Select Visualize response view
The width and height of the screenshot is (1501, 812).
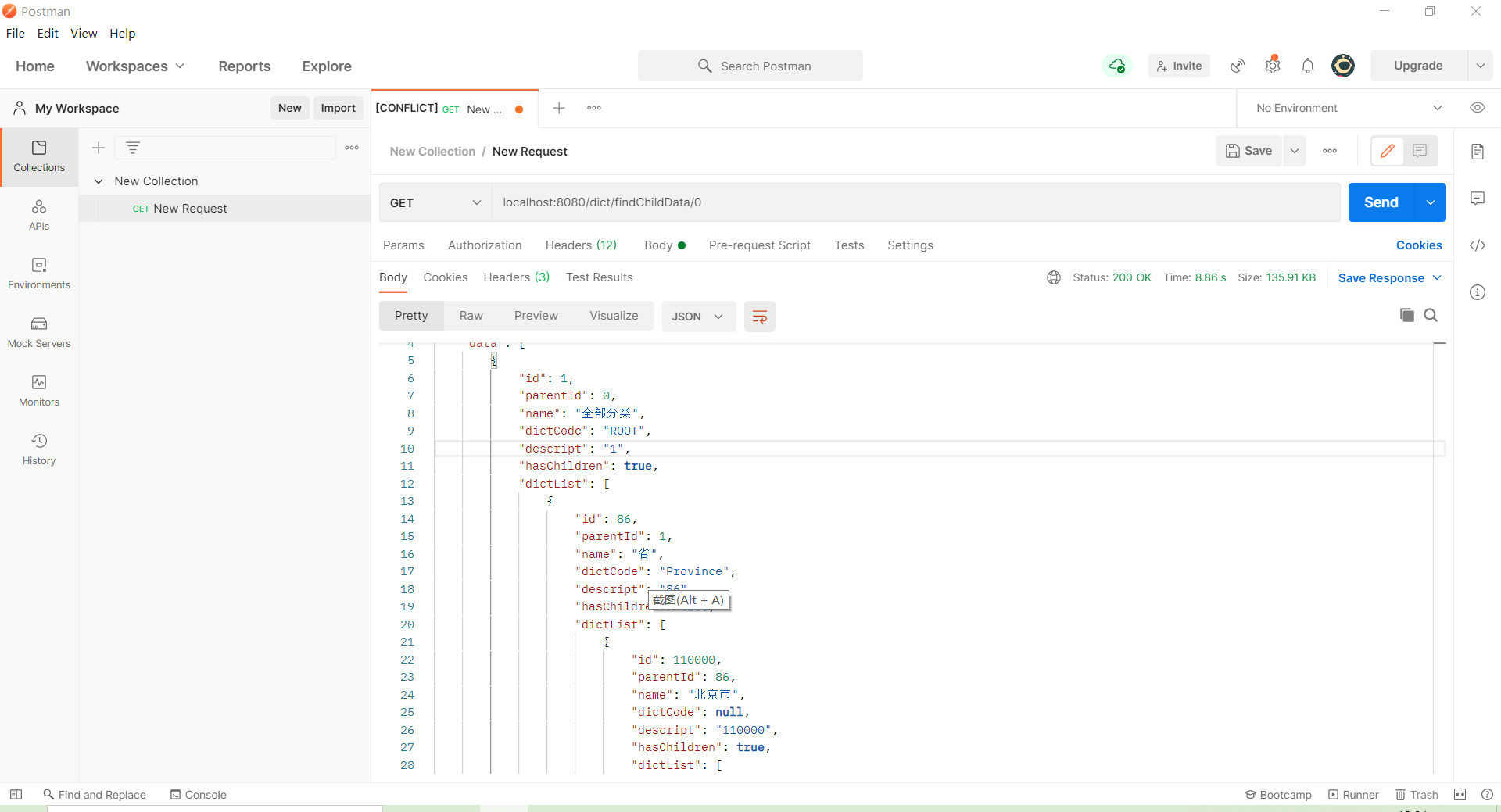point(614,316)
